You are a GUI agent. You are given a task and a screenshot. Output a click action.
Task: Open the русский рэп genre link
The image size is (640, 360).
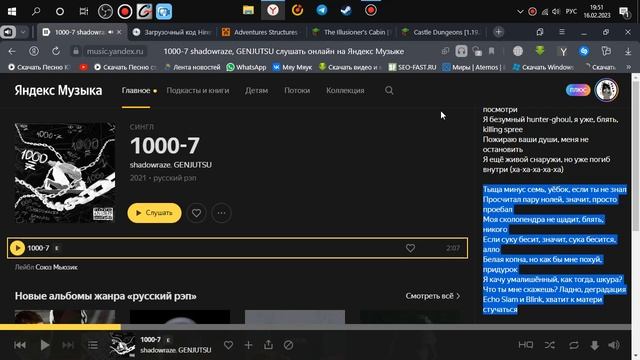175,178
